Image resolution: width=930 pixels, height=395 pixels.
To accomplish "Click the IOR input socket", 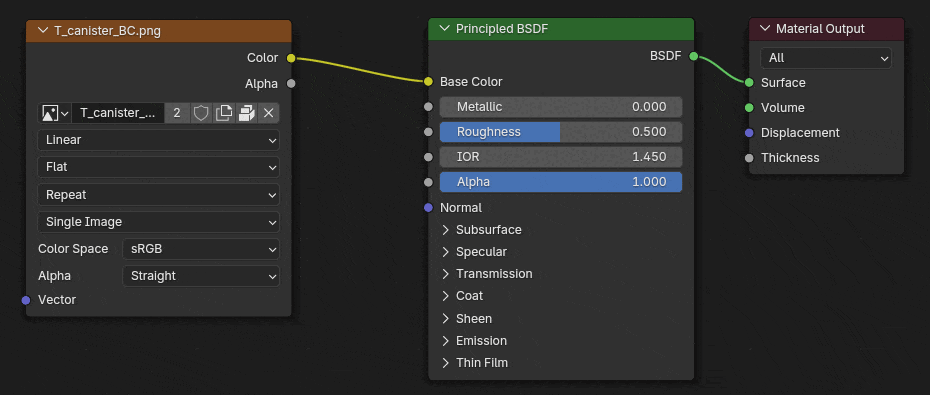I will click(428, 157).
